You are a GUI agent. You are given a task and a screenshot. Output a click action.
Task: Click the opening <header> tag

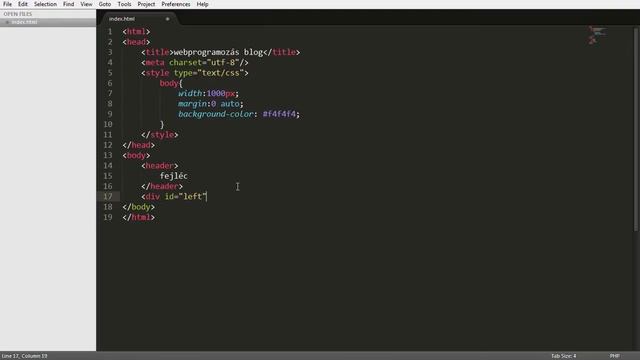click(160, 166)
